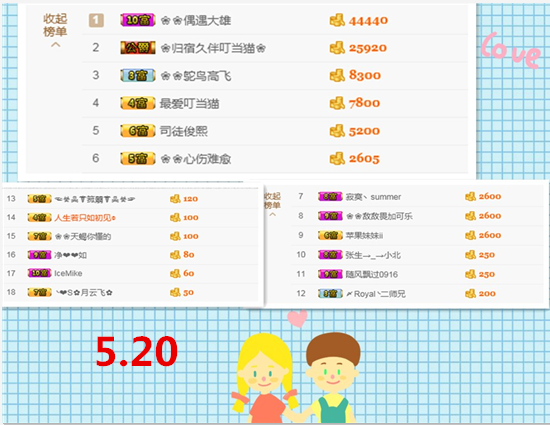The width and height of the screenshot is (550, 425).
Task: Collapse the top leaderboard with 收起榜单
Action: (55, 25)
